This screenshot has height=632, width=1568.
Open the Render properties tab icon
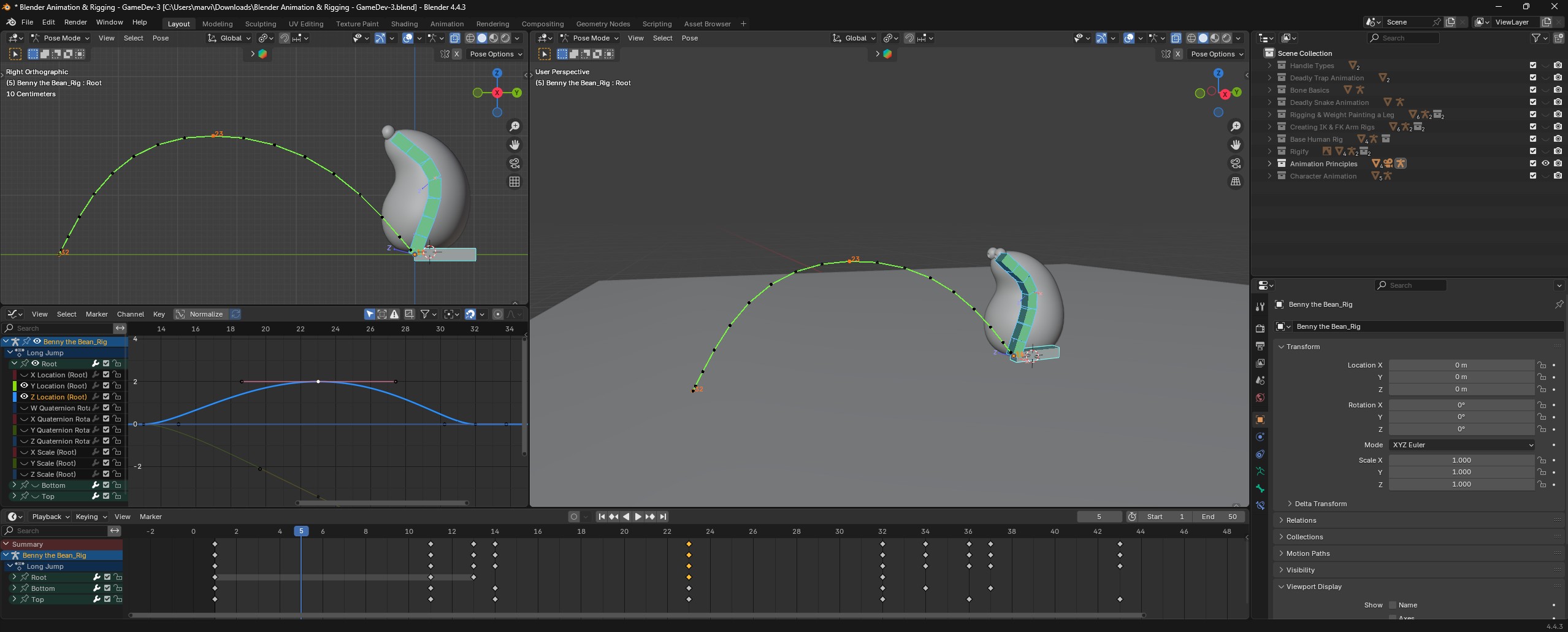(1260, 329)
